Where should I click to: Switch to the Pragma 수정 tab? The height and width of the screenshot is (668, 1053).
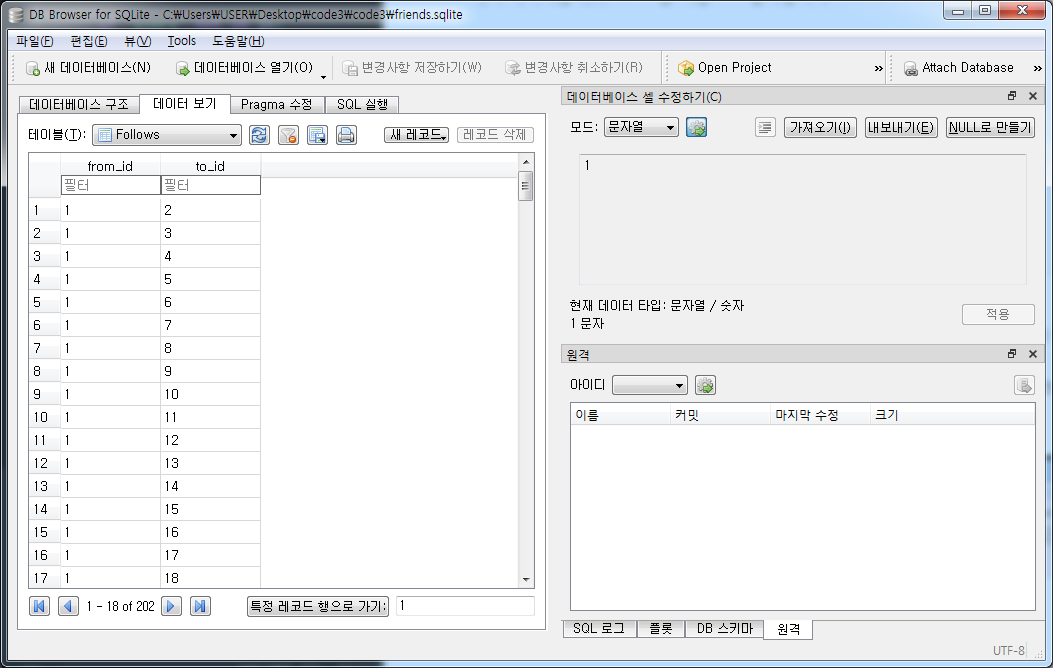[x=277, y=105]
